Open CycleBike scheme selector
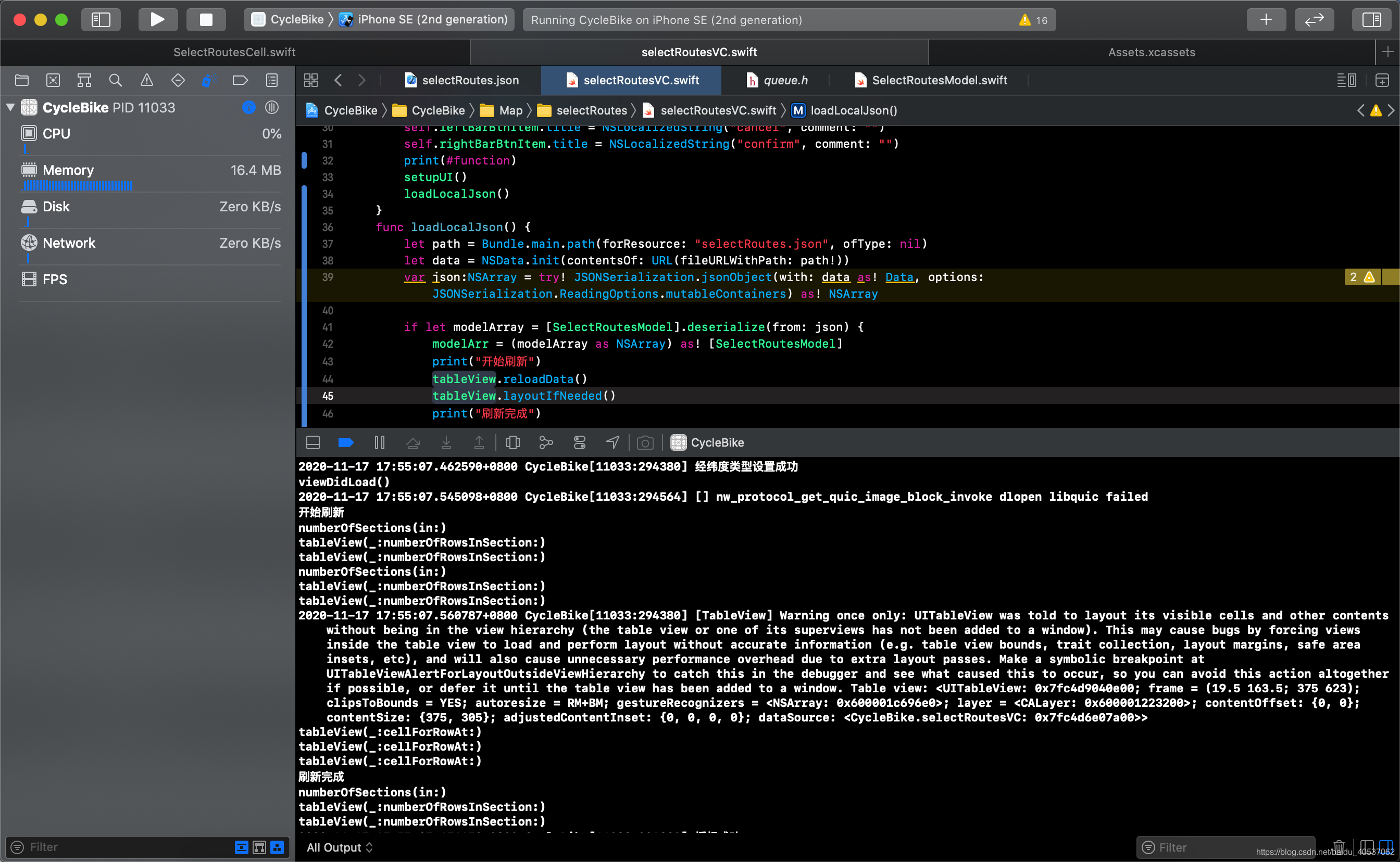The height and width of the screenshot is (862, 1400). 288,20
